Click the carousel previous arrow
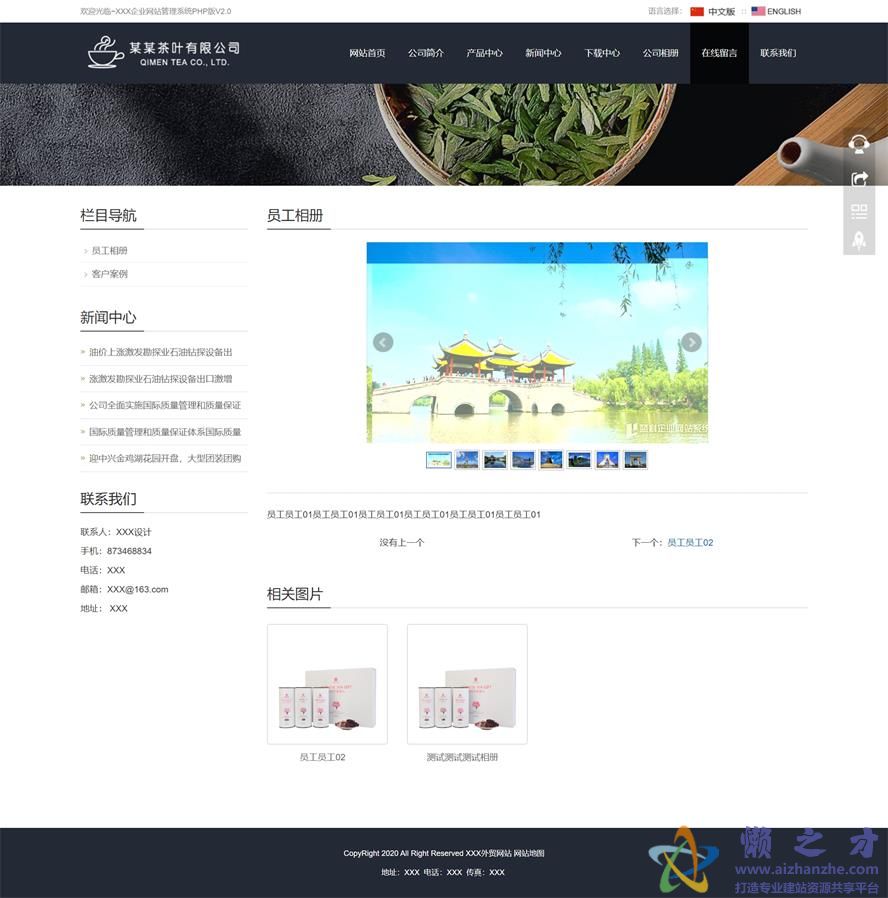888x898 pixels. point(383,342)
